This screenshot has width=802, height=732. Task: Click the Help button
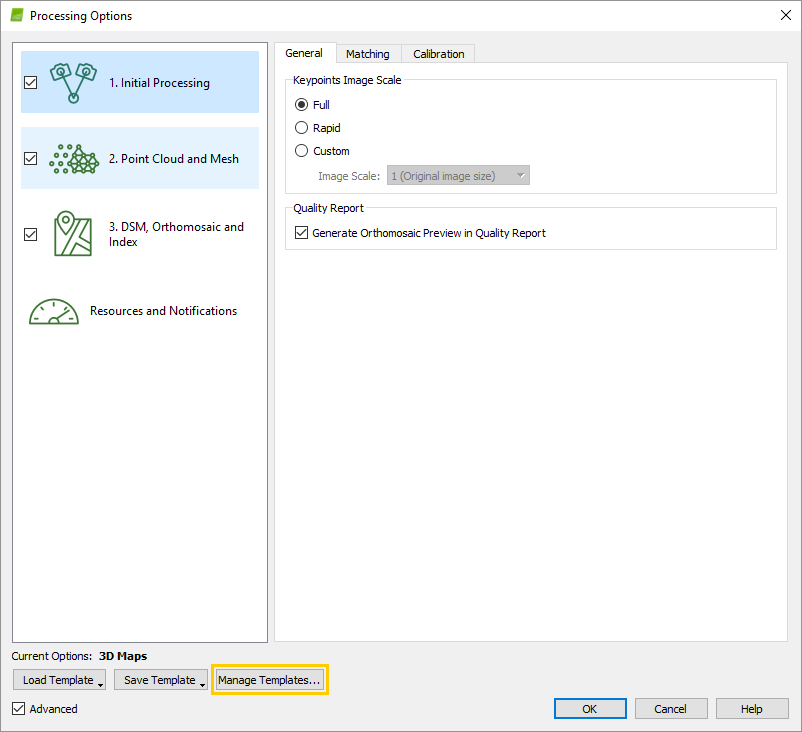(x=752, y=708)
